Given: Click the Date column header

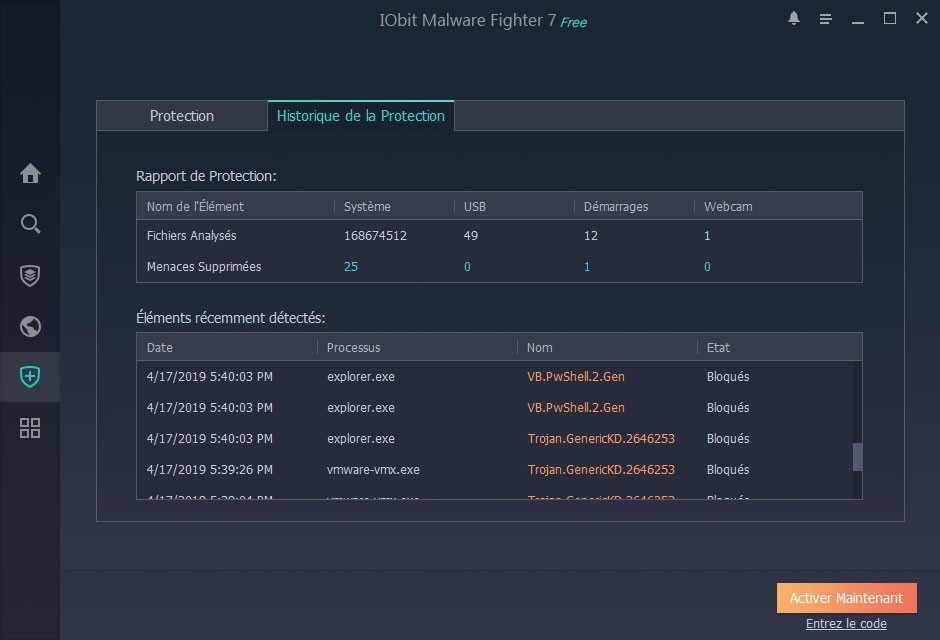Looking at the screenshot, I should pyautogui.click(x=227, y=348).
